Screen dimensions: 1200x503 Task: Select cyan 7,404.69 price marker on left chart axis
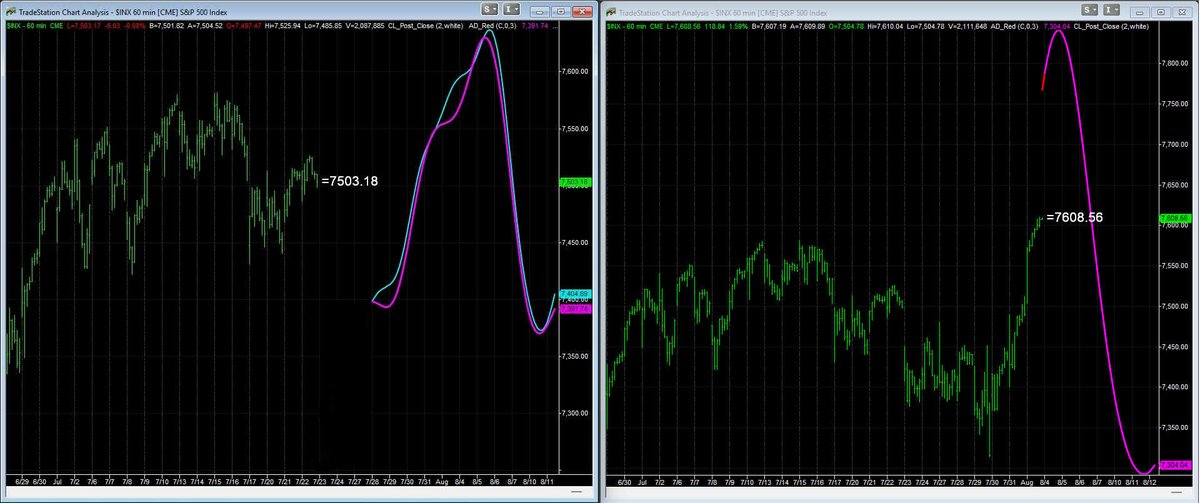click(x=577, y=294)
